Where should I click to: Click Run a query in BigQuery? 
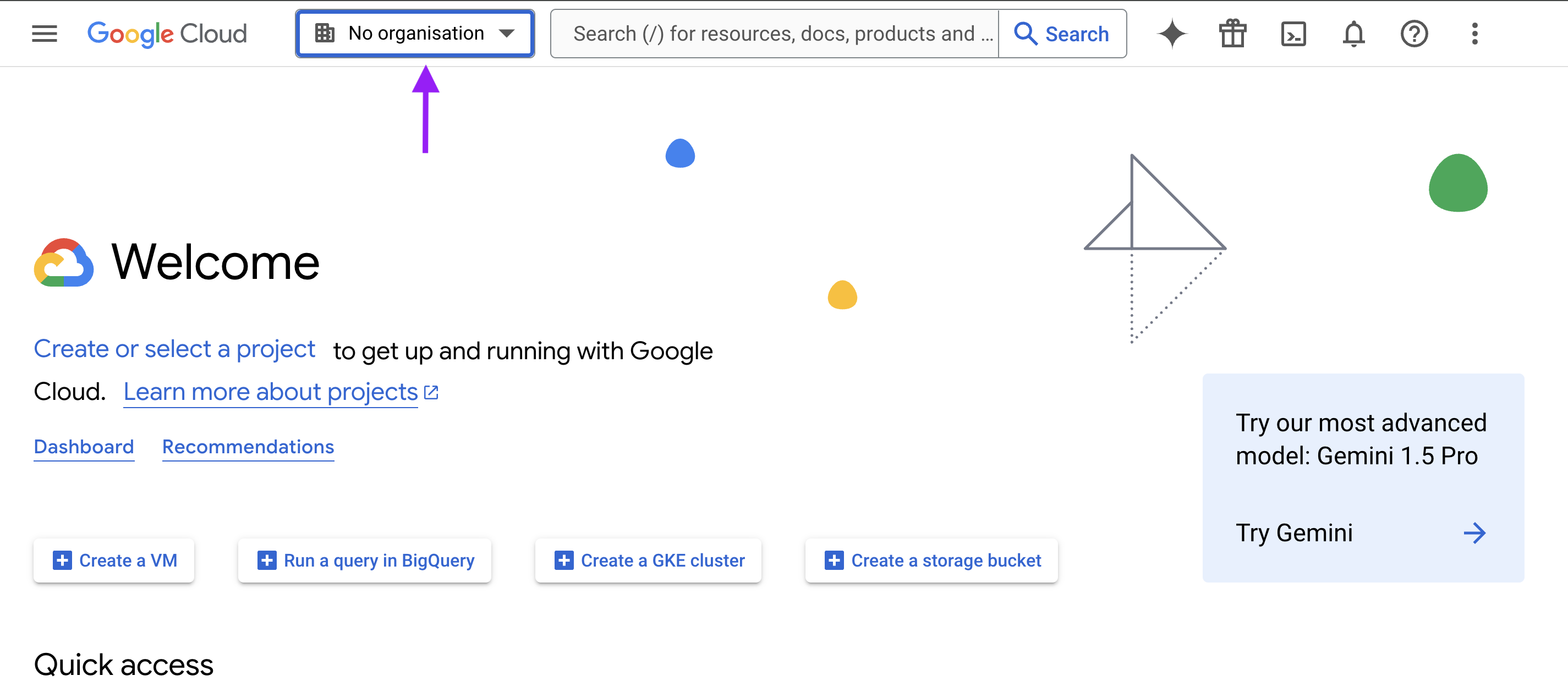click(x=365, y=561)
